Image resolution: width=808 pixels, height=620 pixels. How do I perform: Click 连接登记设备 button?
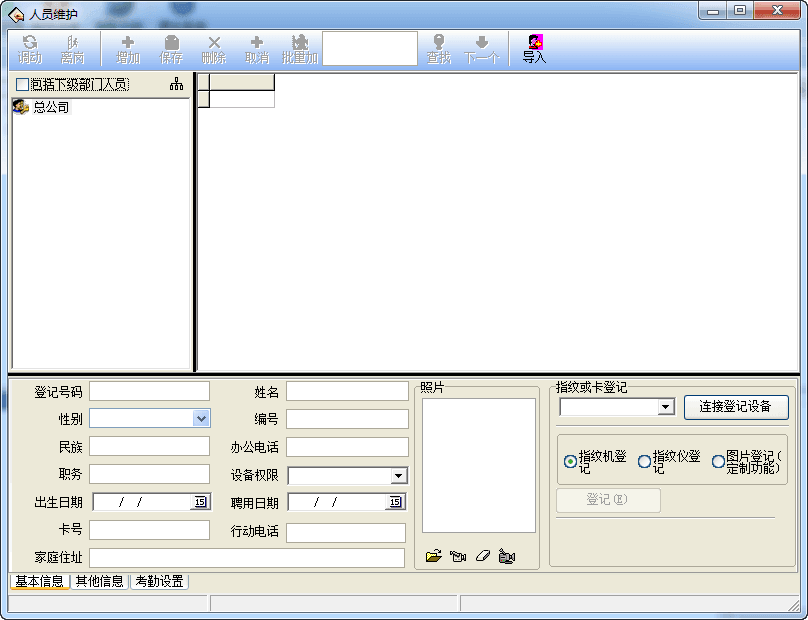coord(736,407)
